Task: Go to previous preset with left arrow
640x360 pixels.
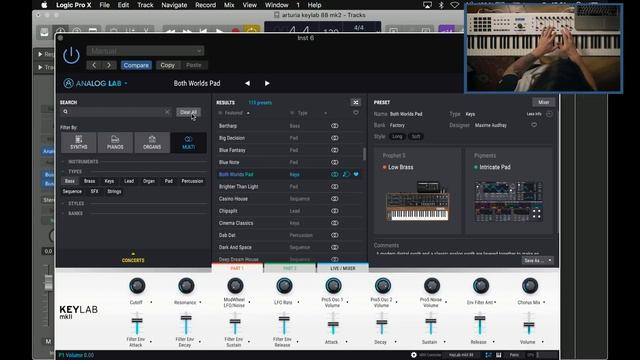Action: click(247, 83)
